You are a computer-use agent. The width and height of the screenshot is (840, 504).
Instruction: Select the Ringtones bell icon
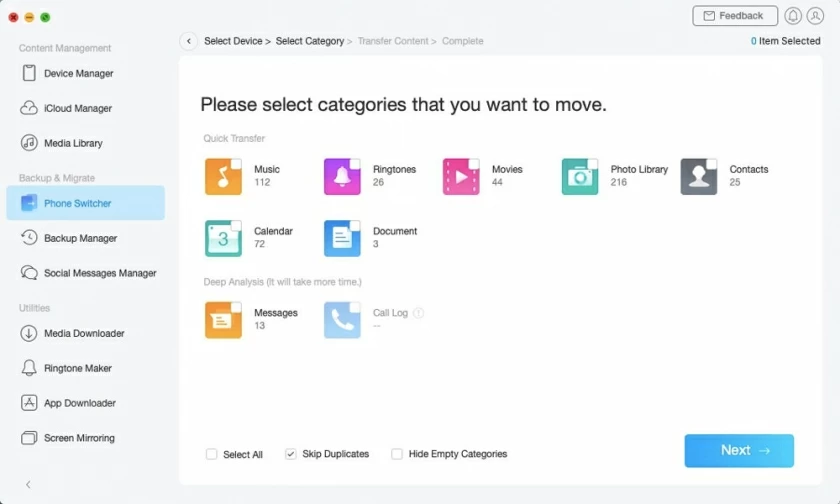click(x=342, y=177)
